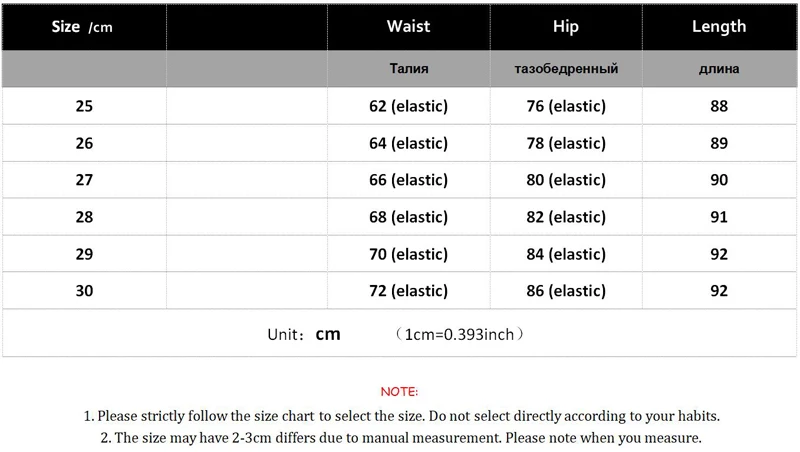Click size 27 in the size column

pyautogui.click(x=84, y=180)
